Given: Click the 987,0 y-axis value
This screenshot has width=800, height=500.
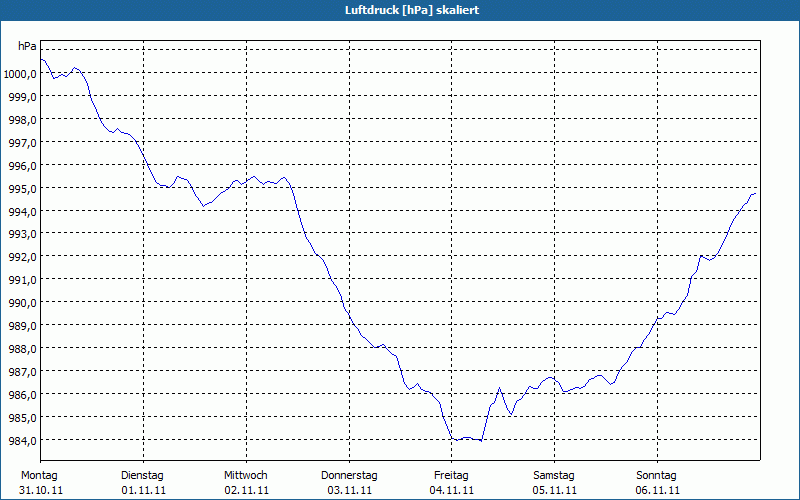Looking at the screenshot, I should 23,372.
